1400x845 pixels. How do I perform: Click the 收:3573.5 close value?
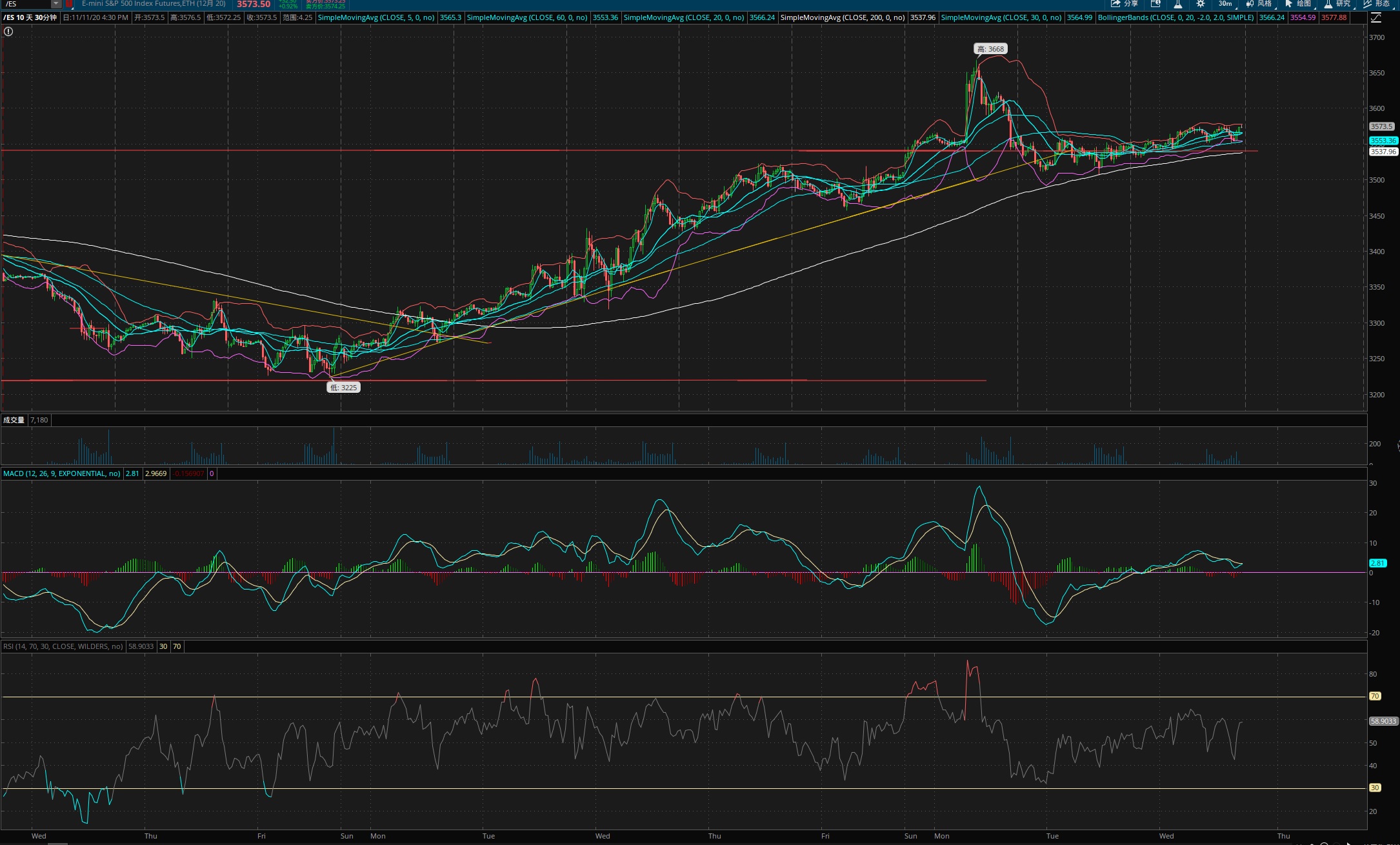point(261,17)
